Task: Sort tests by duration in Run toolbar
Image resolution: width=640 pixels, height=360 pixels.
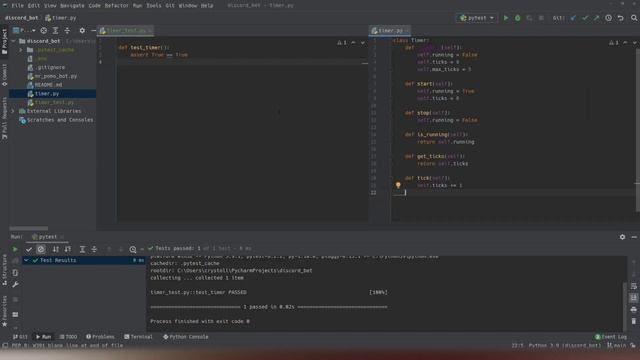Action: tap(68, 249)
